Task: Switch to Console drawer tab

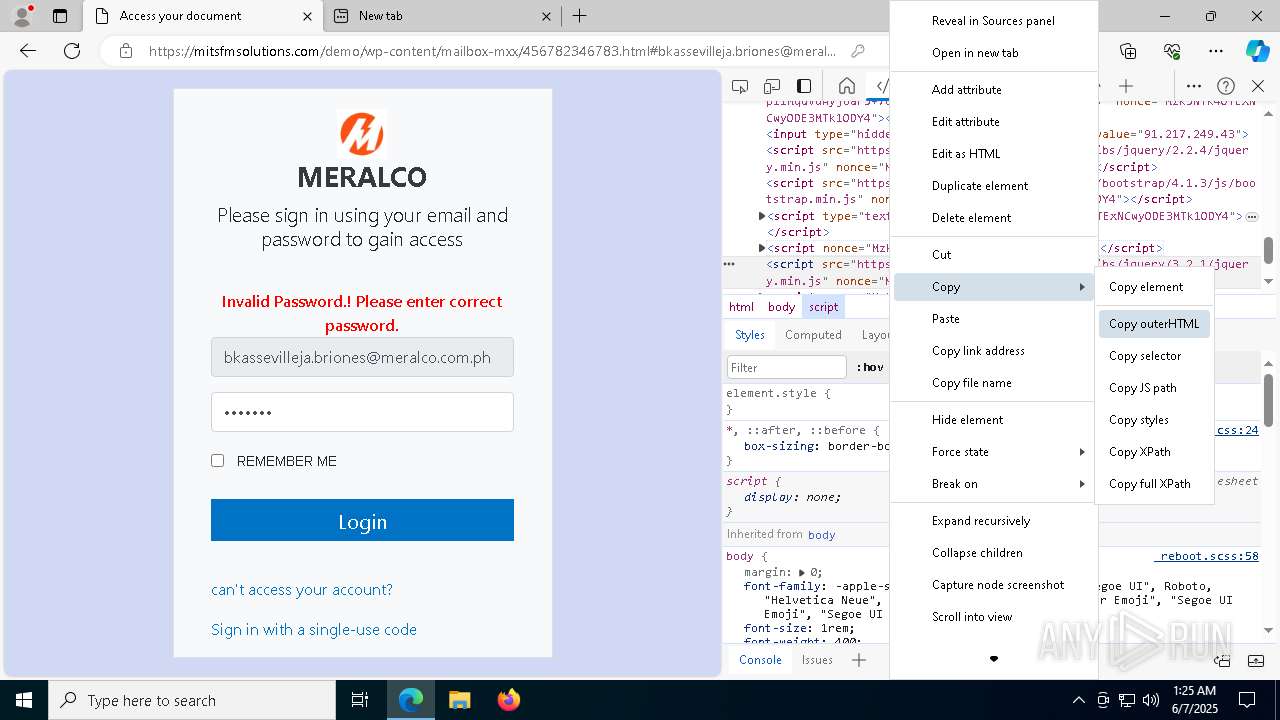Action: (760, 660)
